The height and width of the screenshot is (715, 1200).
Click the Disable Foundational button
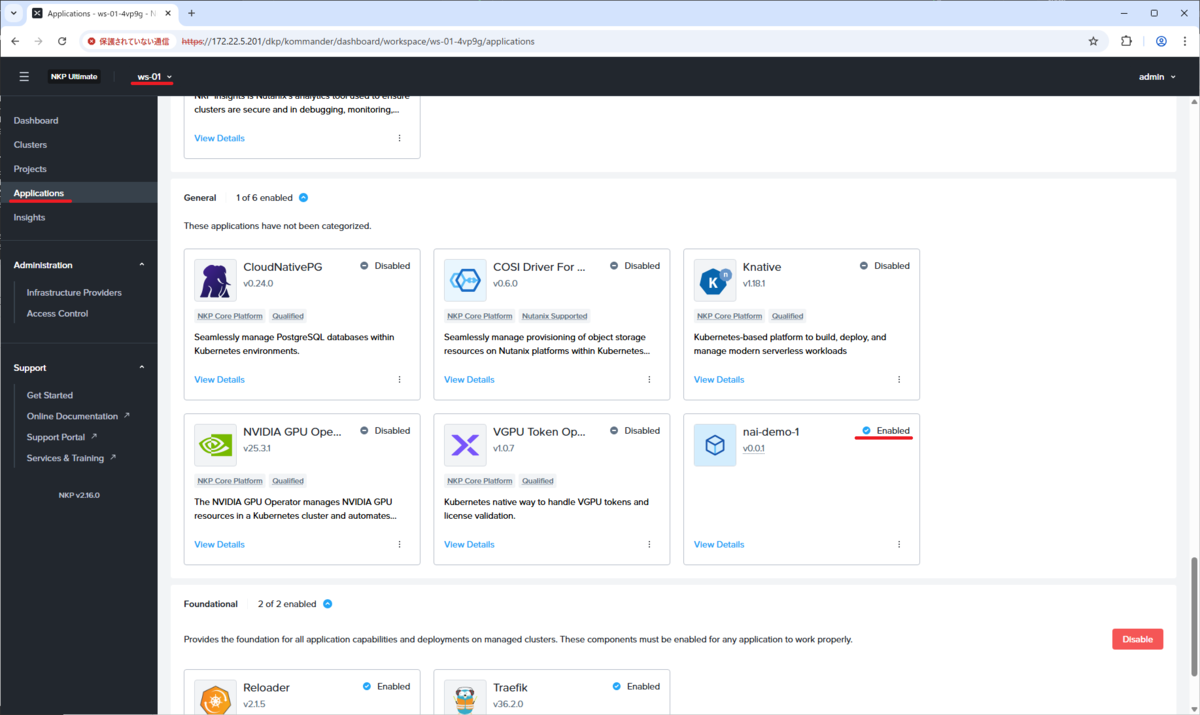1137,639
